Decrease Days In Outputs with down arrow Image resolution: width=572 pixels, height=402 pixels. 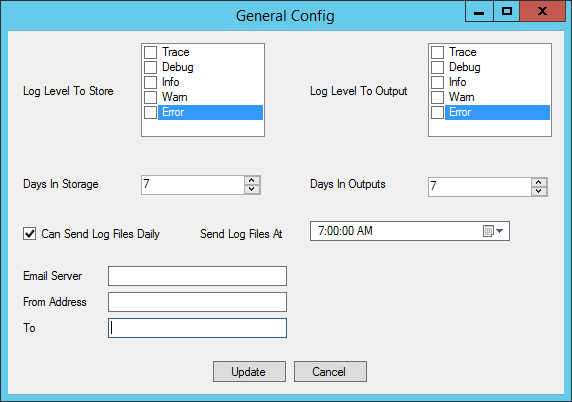point(539,191)
